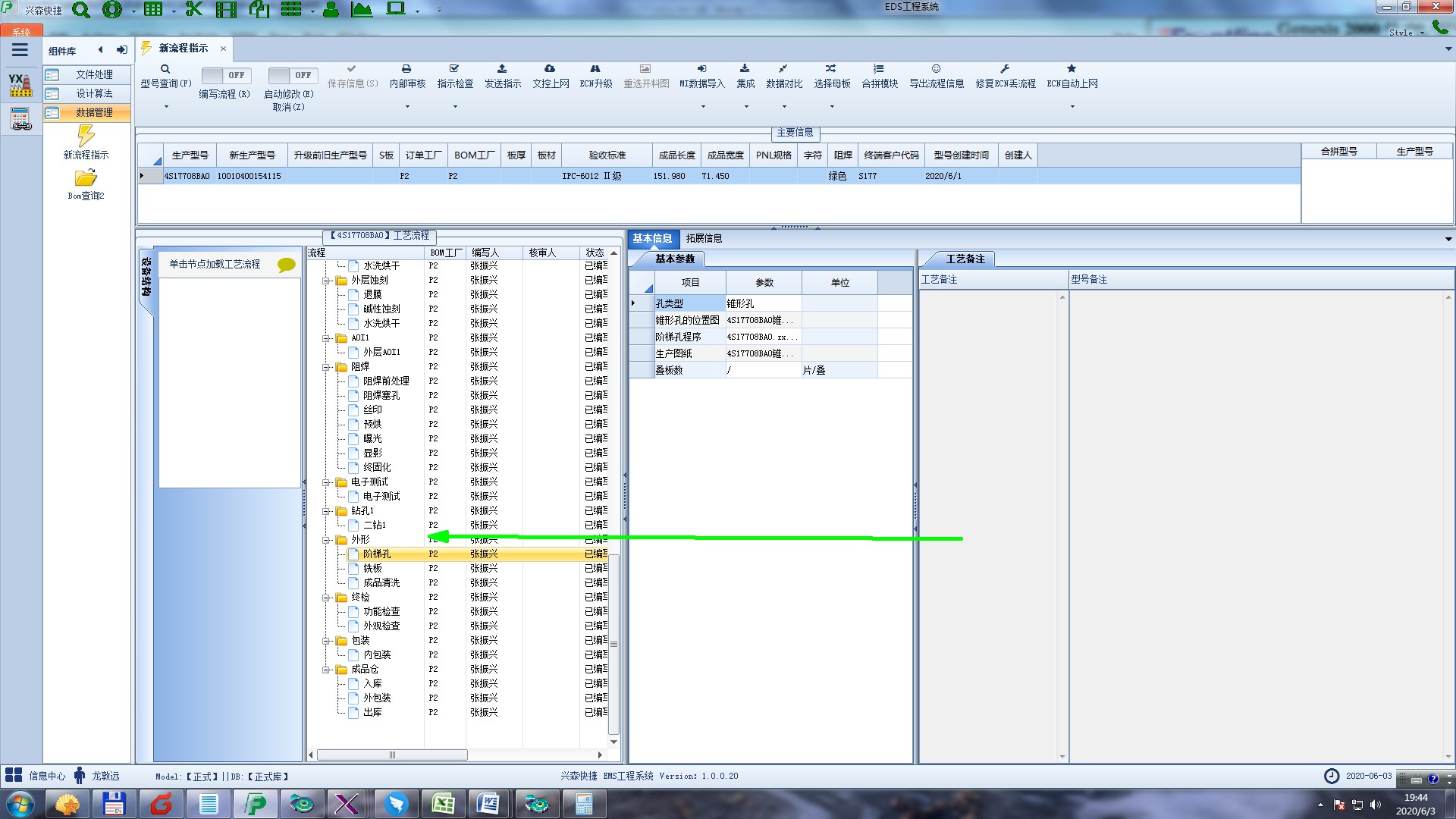Click the ECN自动上网 star icon
The image size is (1456, 819).
point(1072,69)
